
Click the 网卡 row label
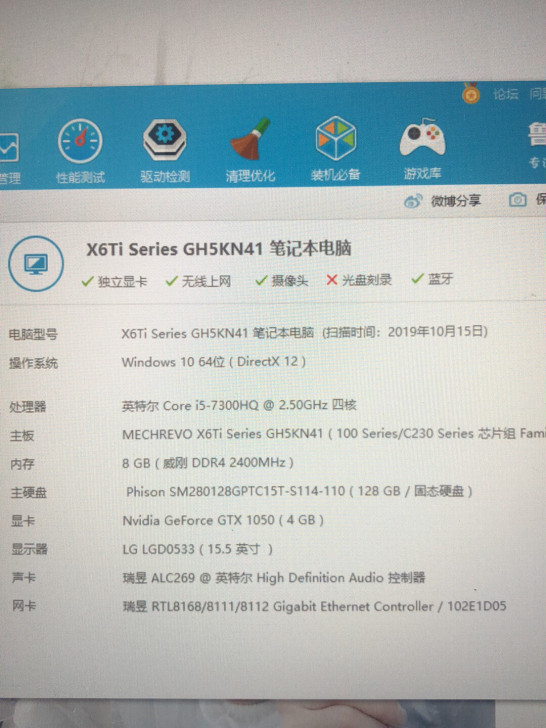pyautogui.click(x=25, y=606)
